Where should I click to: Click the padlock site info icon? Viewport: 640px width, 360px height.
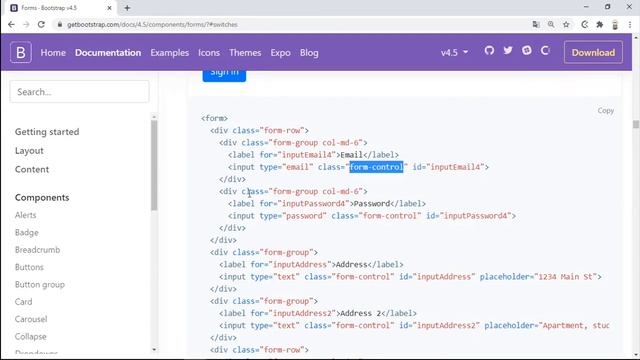click(x=60, y=24)
